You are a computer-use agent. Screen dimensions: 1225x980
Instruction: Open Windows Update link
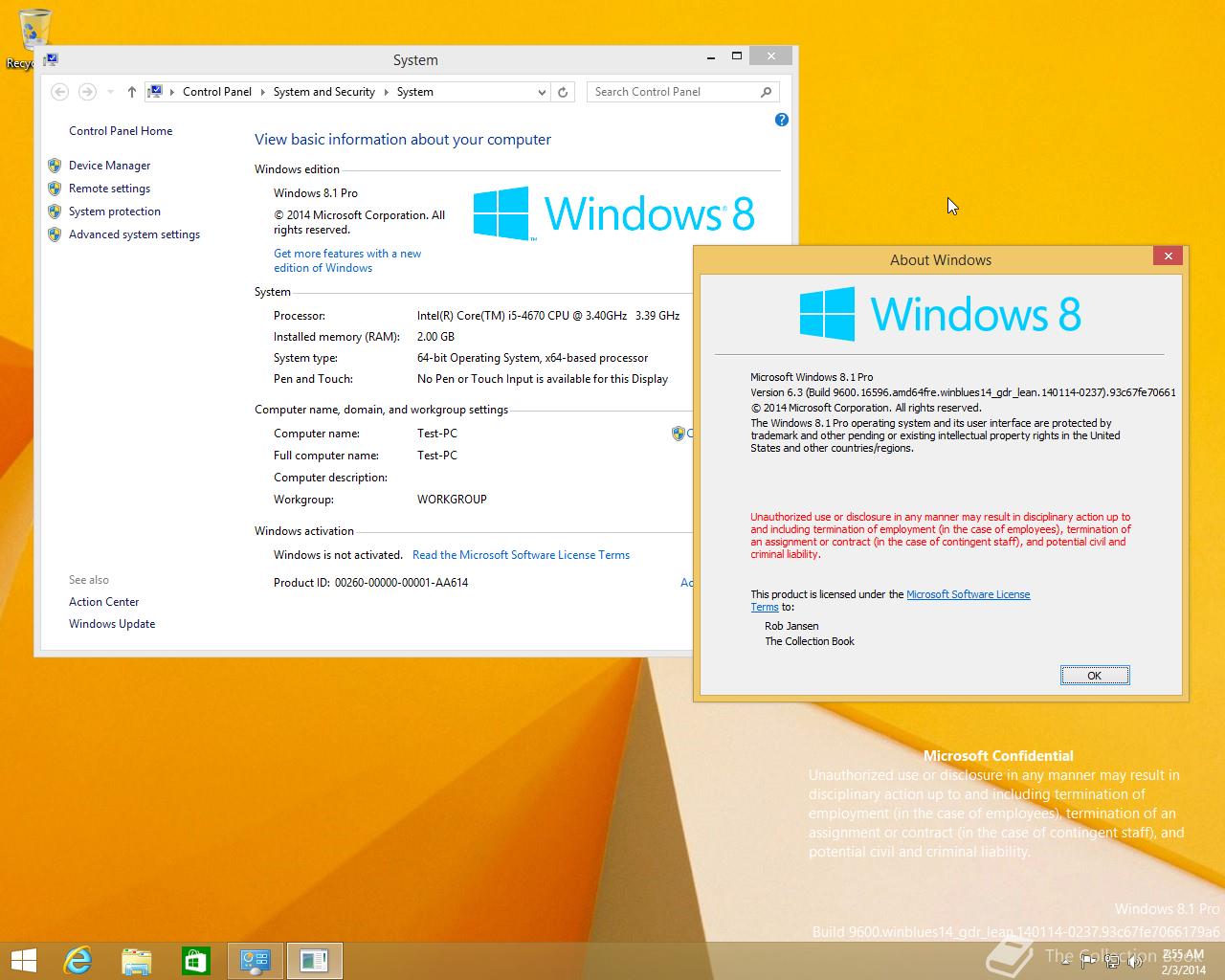[x=112, y=624]
